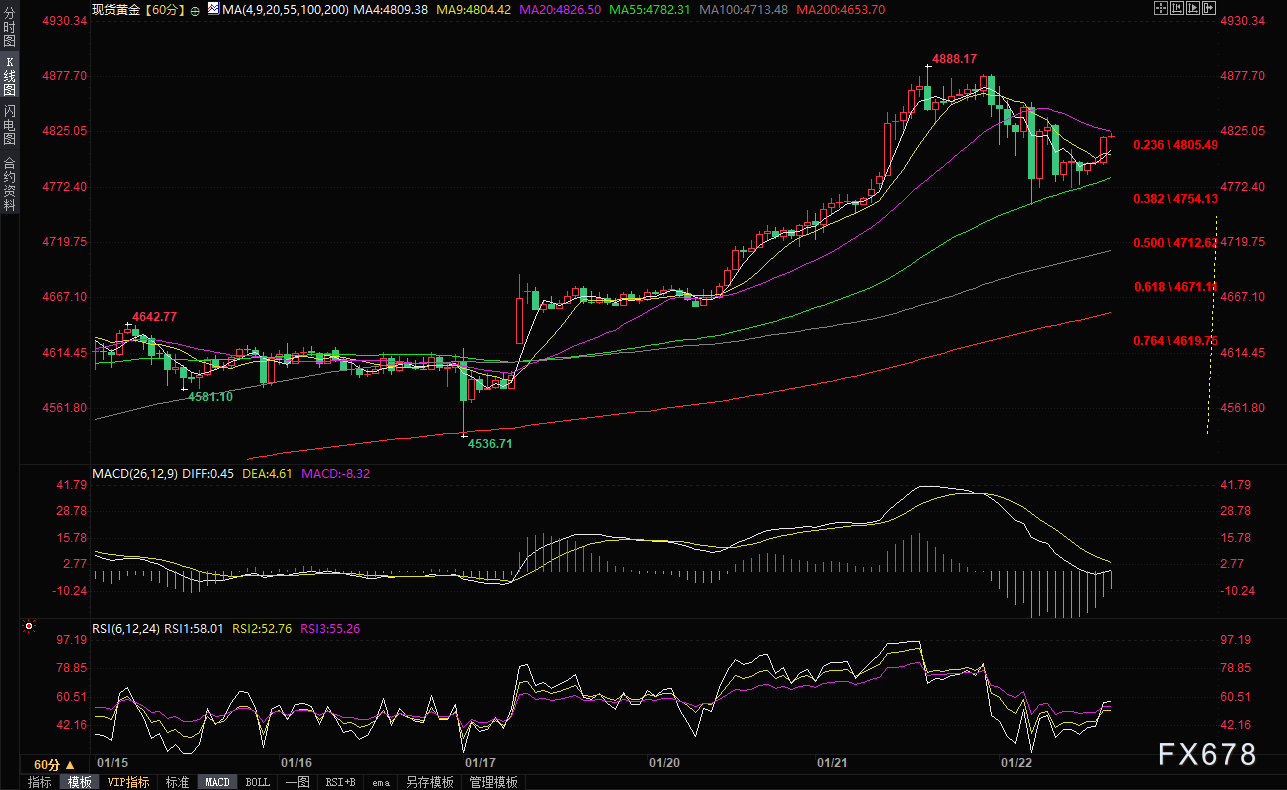Click the 现货黄金 instrument title
The height and width of the screenshot is (790, 1287).
pyautogui.click(x=115, y=9)
